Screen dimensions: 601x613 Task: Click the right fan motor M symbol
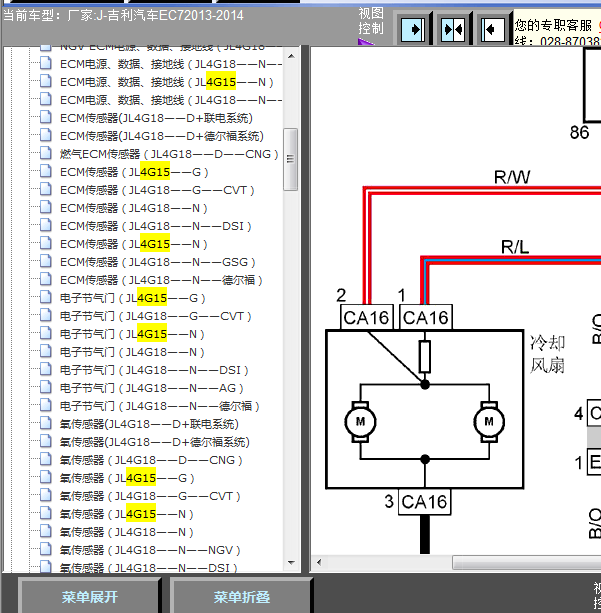coord(489,422)
